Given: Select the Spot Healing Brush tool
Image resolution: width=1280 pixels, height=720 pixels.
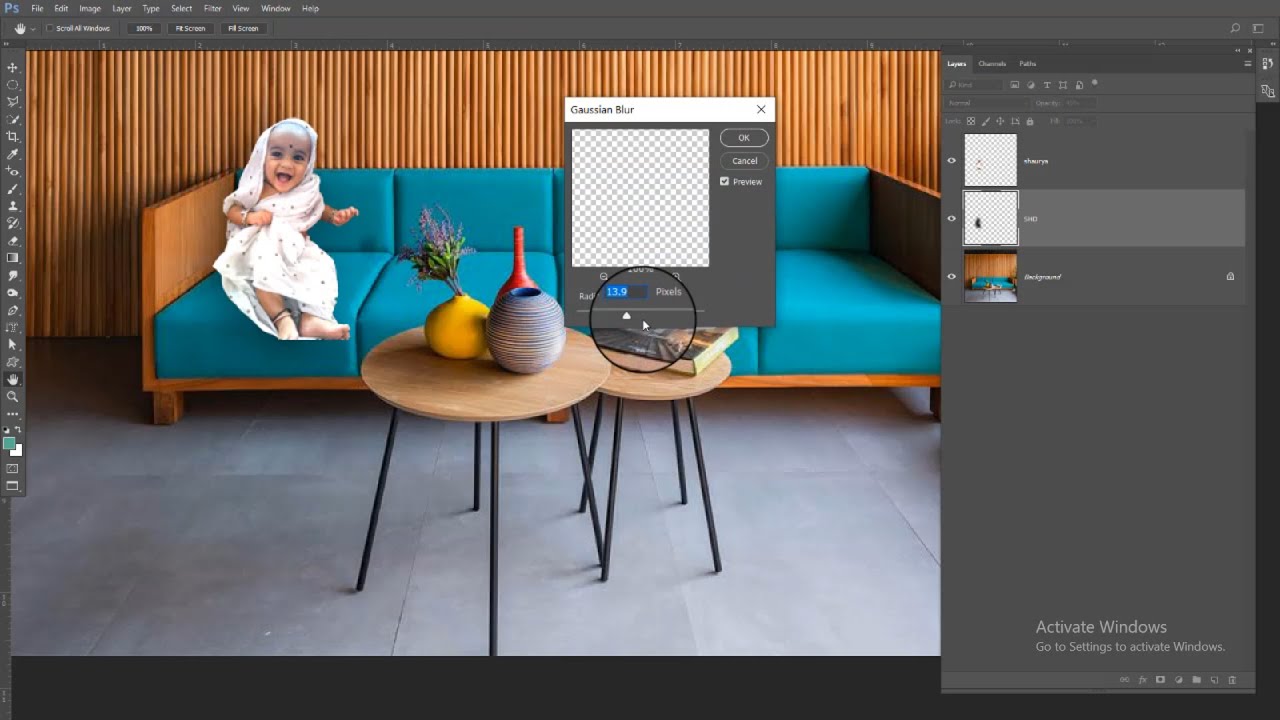Looking at the screenshot, I should click(13, 171).
